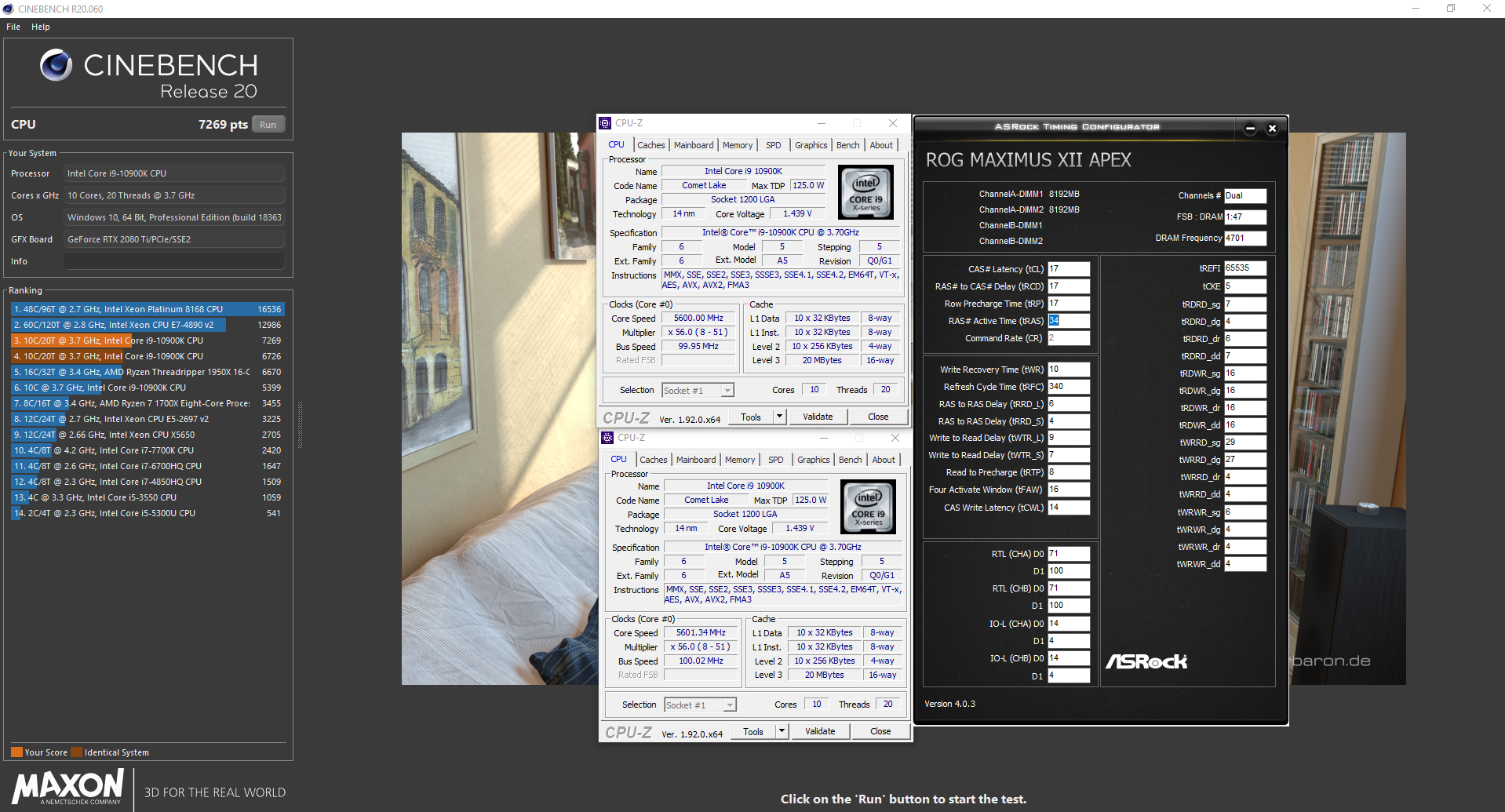
Task: Click the Close button in lower CPU-Z
Action: click(x=880, y=731)
